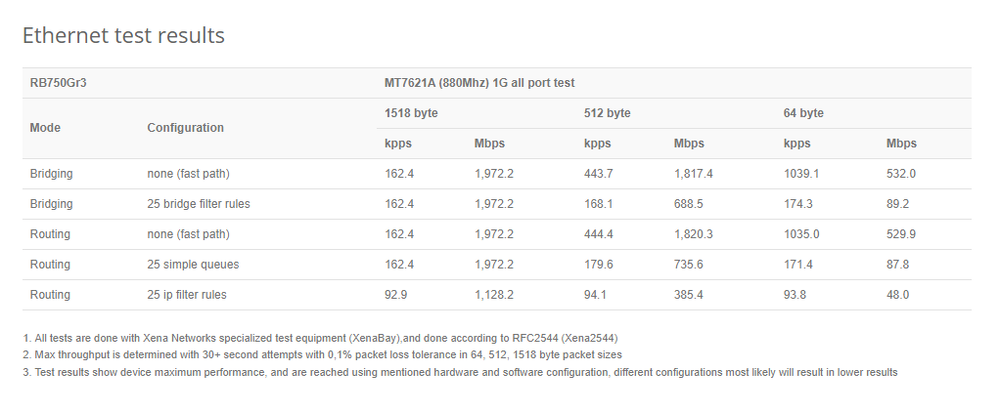1000x412 pixels.
Task: Click the 1,817.4 Mbps value
Action: coord(694,174)
